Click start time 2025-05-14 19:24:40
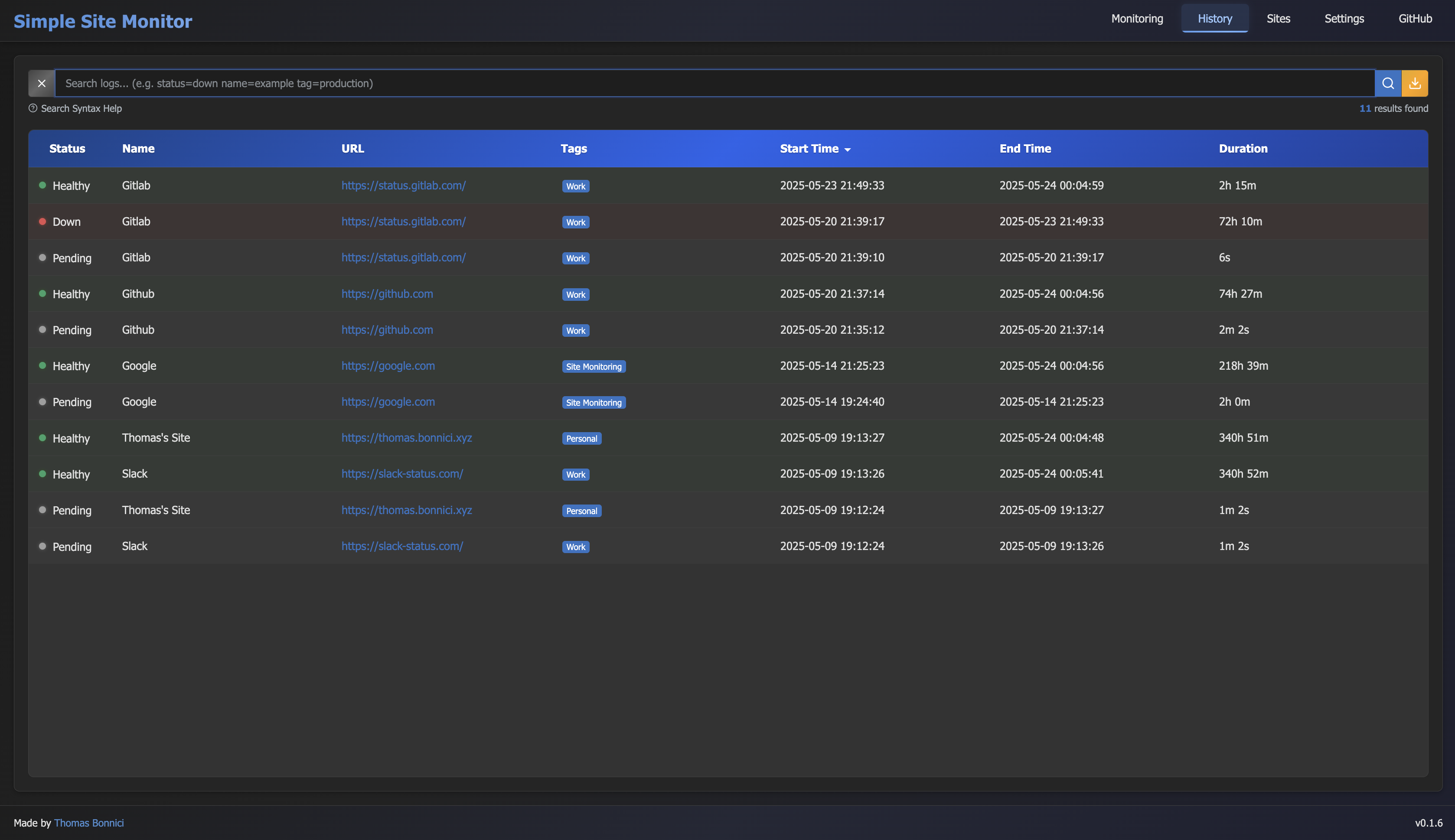This screenshot has height=840, width=1455. tap(832, 401)
